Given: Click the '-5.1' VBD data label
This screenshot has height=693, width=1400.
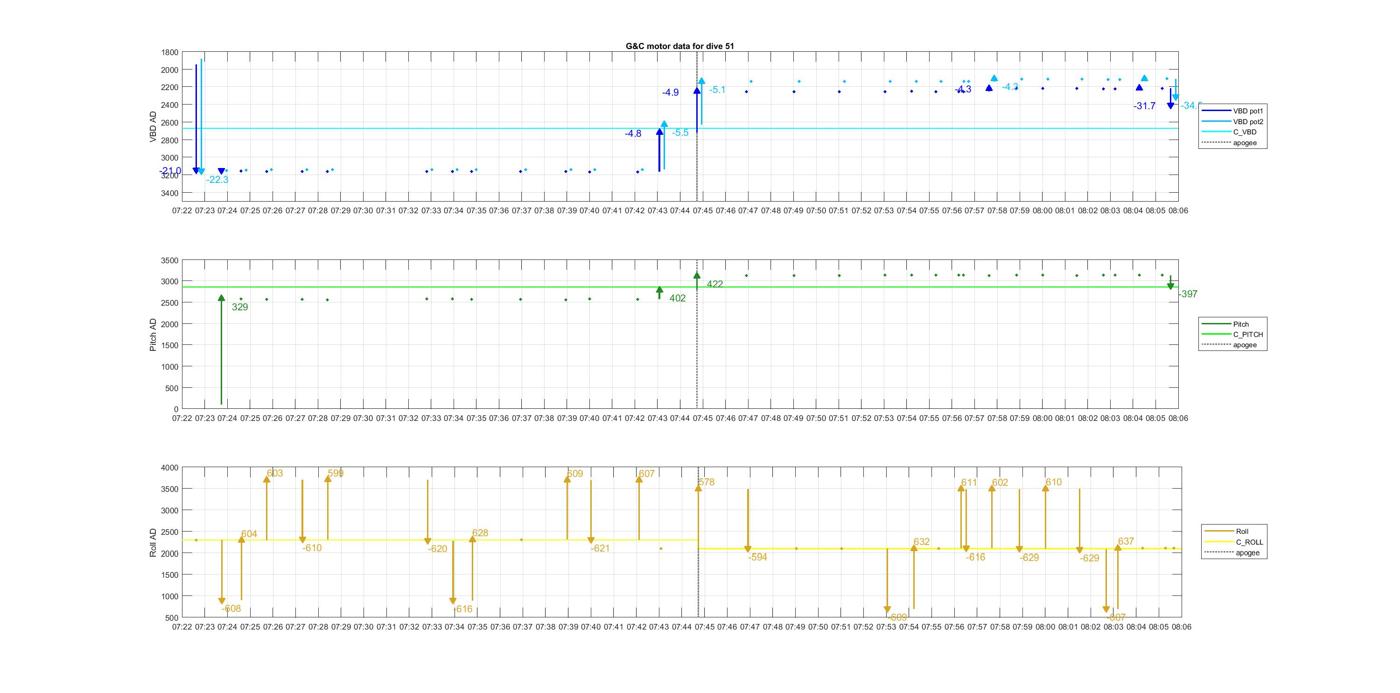Looking at the screenshot, I should point(717,90).
